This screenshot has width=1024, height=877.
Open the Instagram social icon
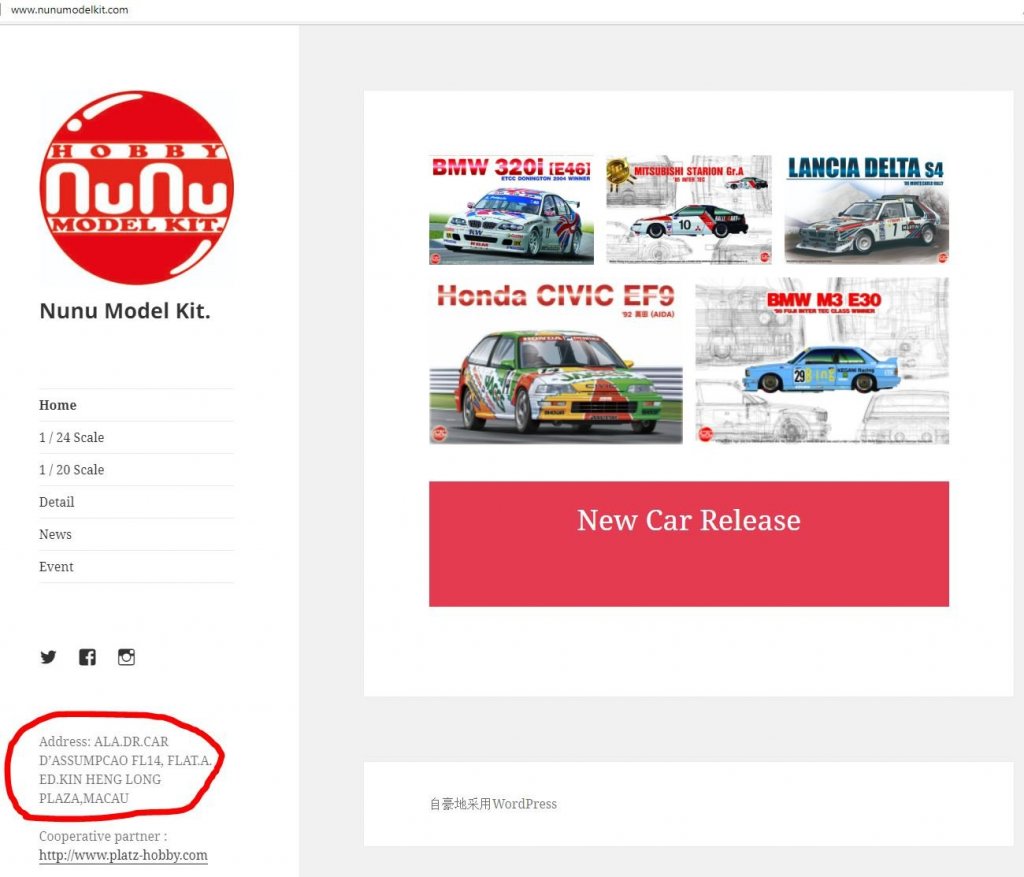pos(126,657)
